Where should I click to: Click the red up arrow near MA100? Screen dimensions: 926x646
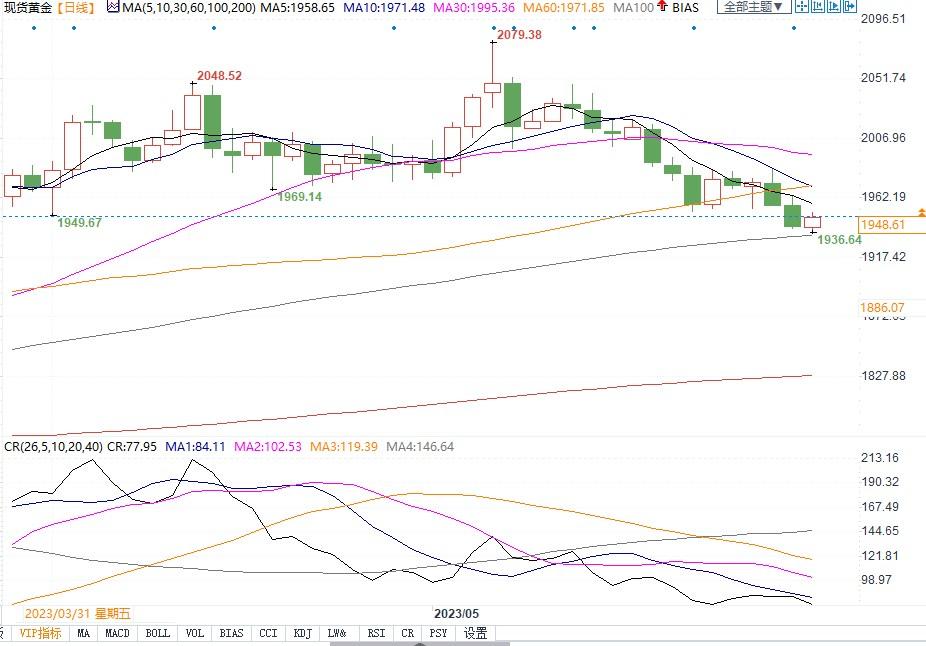(x=662, y=7)
